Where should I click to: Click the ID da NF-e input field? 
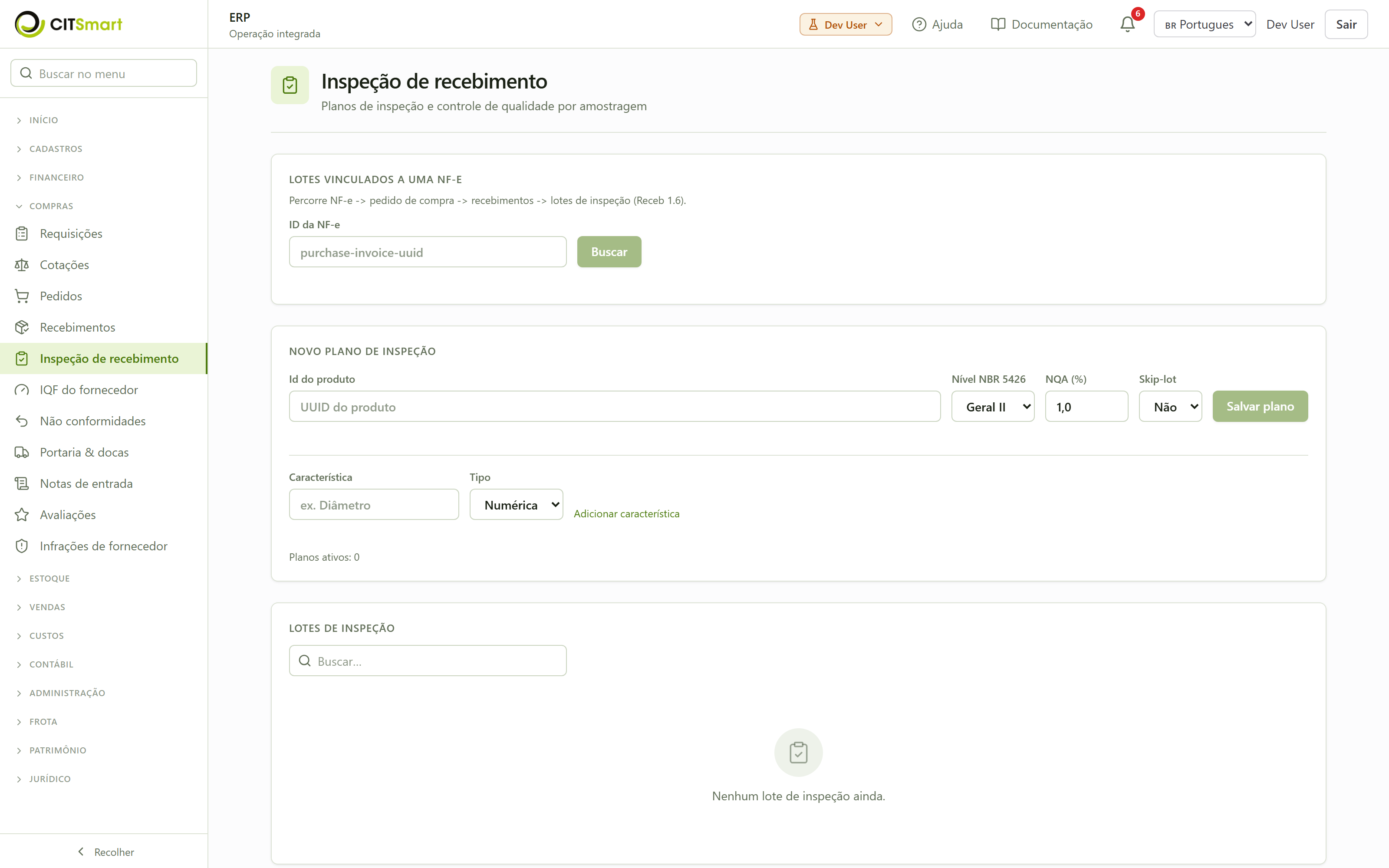click(428, 252)
